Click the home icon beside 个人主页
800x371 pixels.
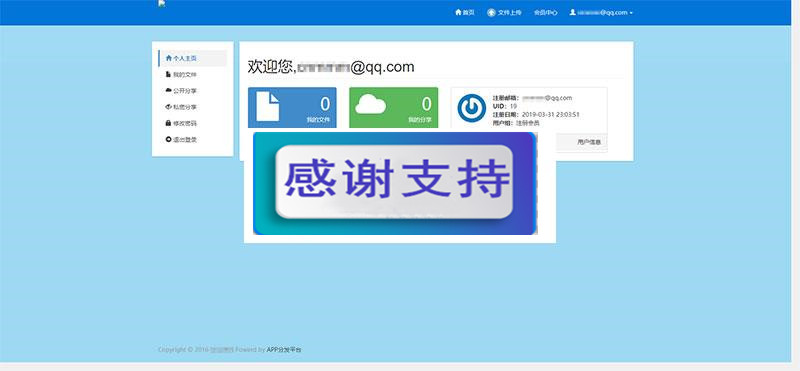pos(169,58)
